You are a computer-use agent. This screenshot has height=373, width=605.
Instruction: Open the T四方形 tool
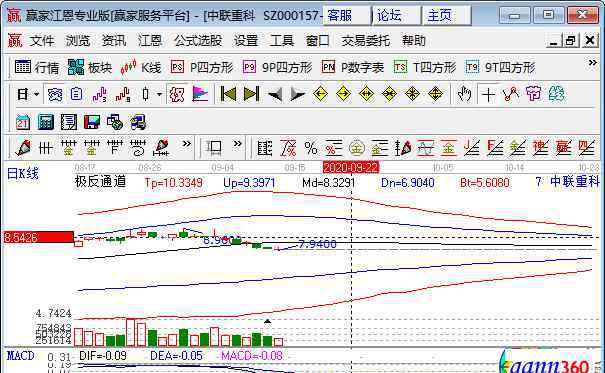425,68
